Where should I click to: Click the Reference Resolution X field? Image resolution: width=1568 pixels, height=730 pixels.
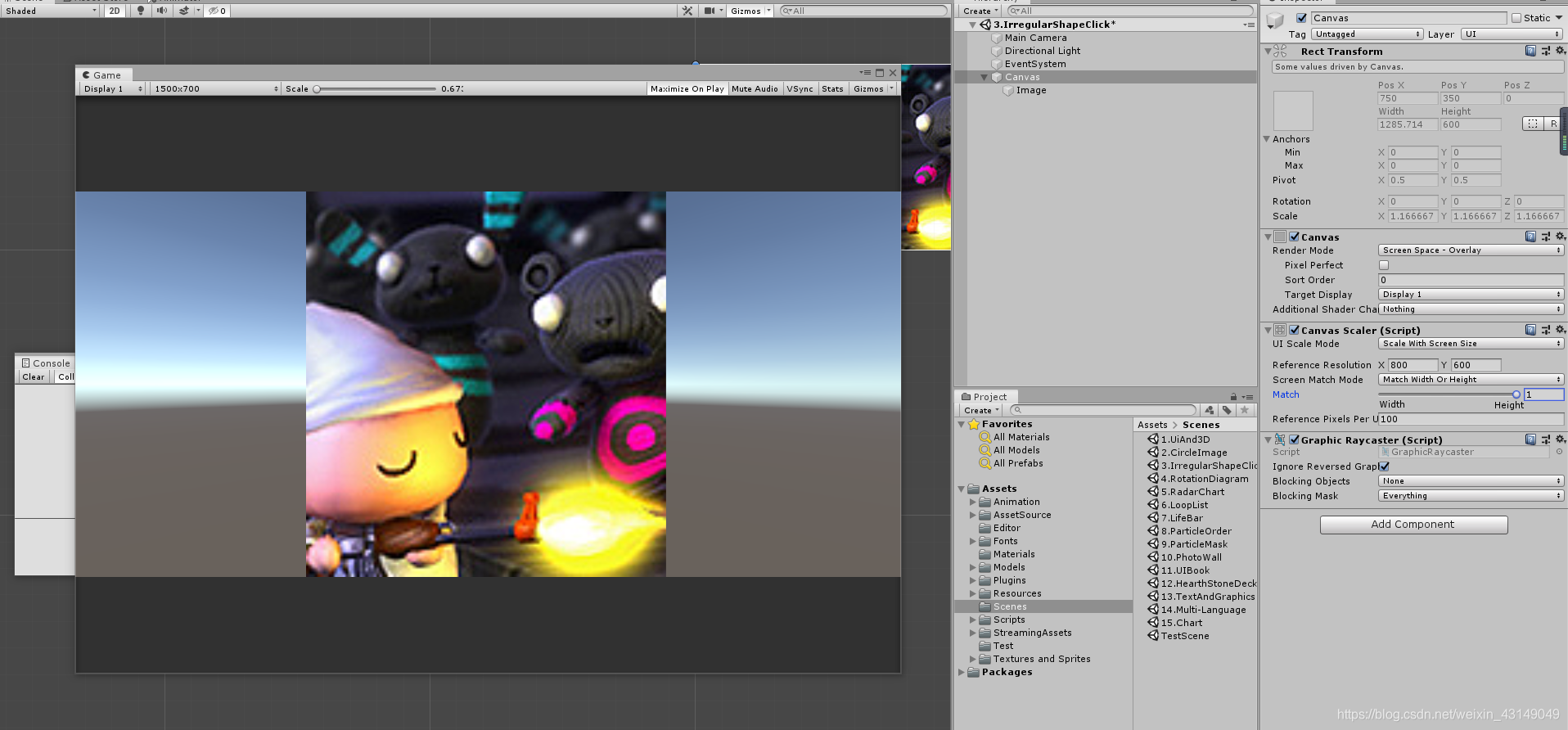click(1413, 365)
